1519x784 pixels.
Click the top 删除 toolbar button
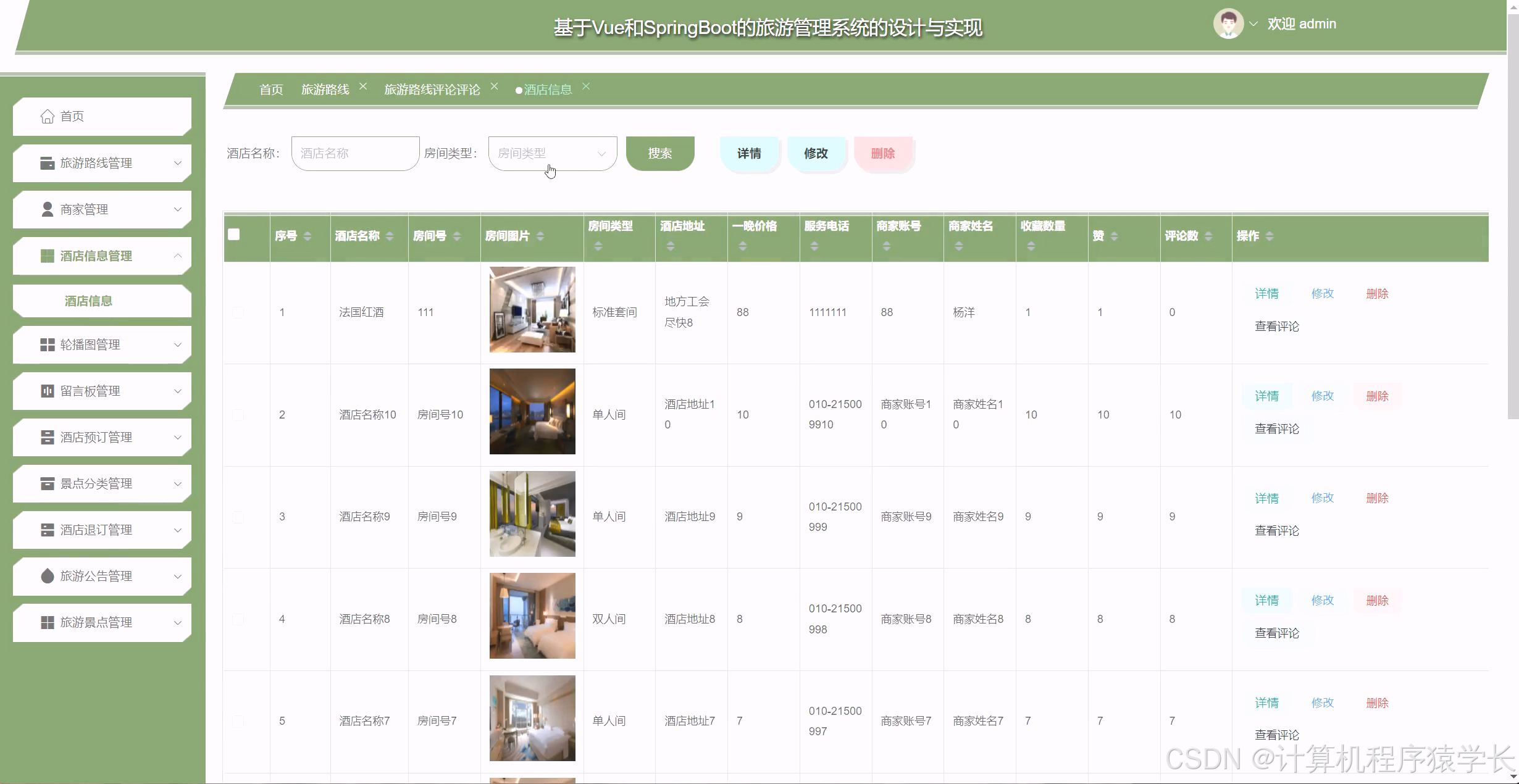[883, 153]
